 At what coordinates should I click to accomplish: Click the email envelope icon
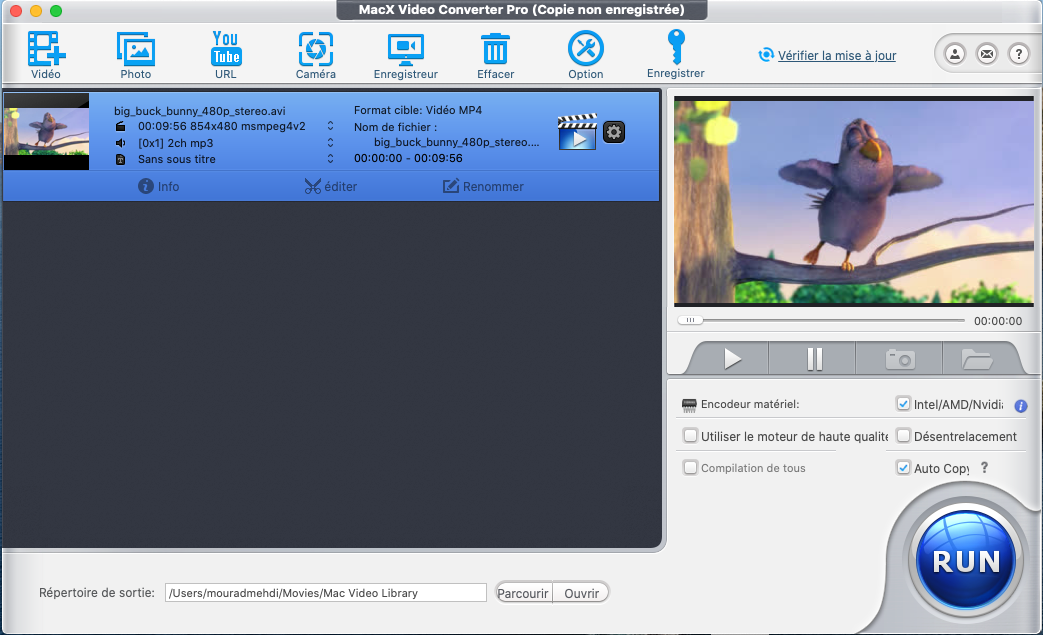coord(987,54)
